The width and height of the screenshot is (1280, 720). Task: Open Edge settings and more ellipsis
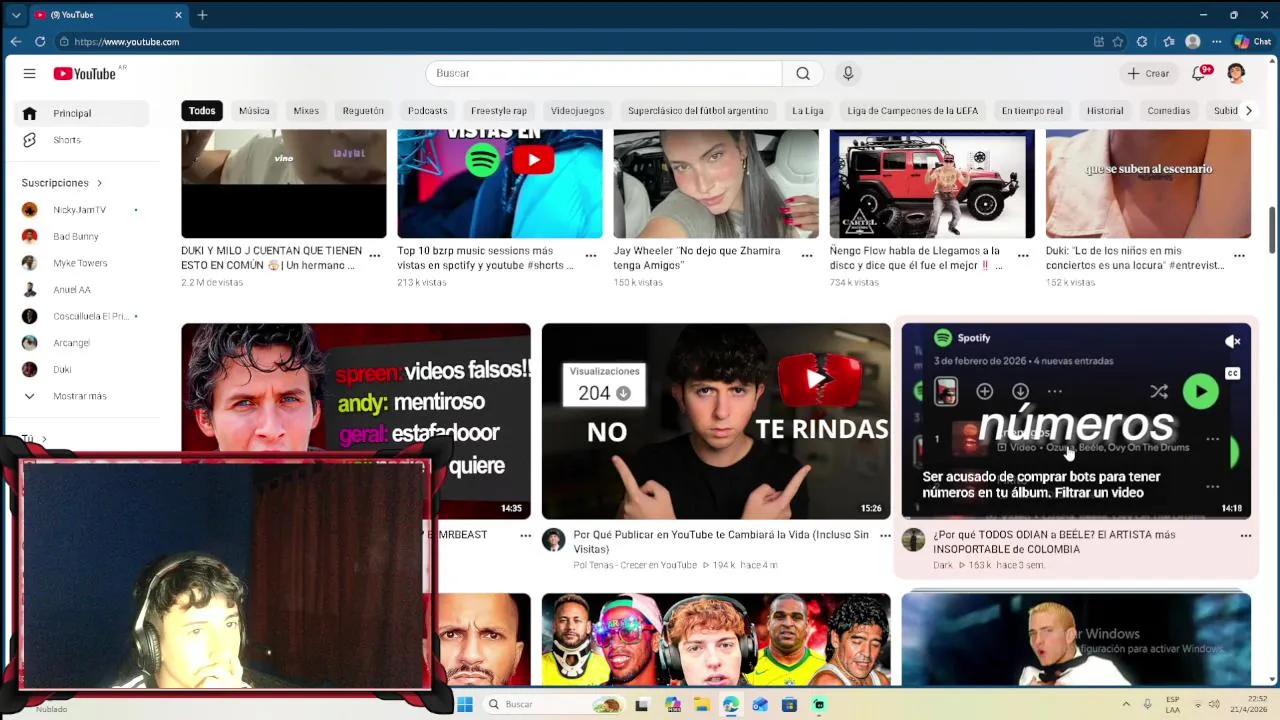click(x=1216, y=41)
